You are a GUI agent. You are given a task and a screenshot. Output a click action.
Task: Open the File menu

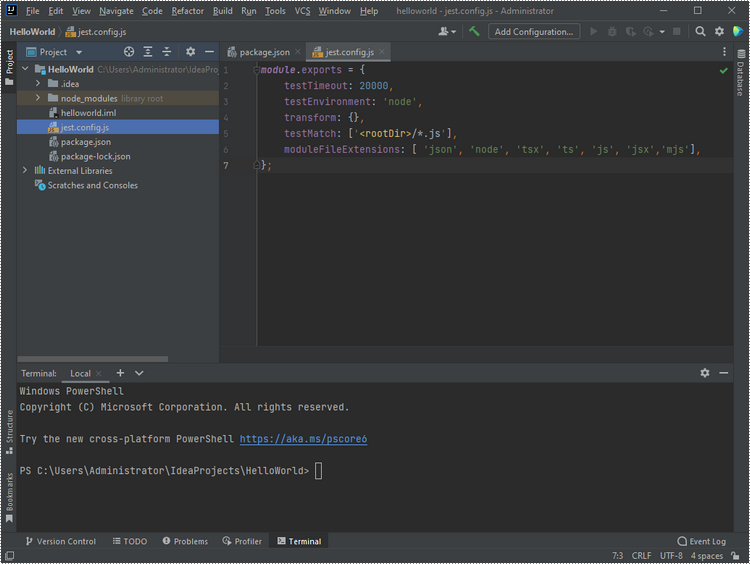click(33, 11)
